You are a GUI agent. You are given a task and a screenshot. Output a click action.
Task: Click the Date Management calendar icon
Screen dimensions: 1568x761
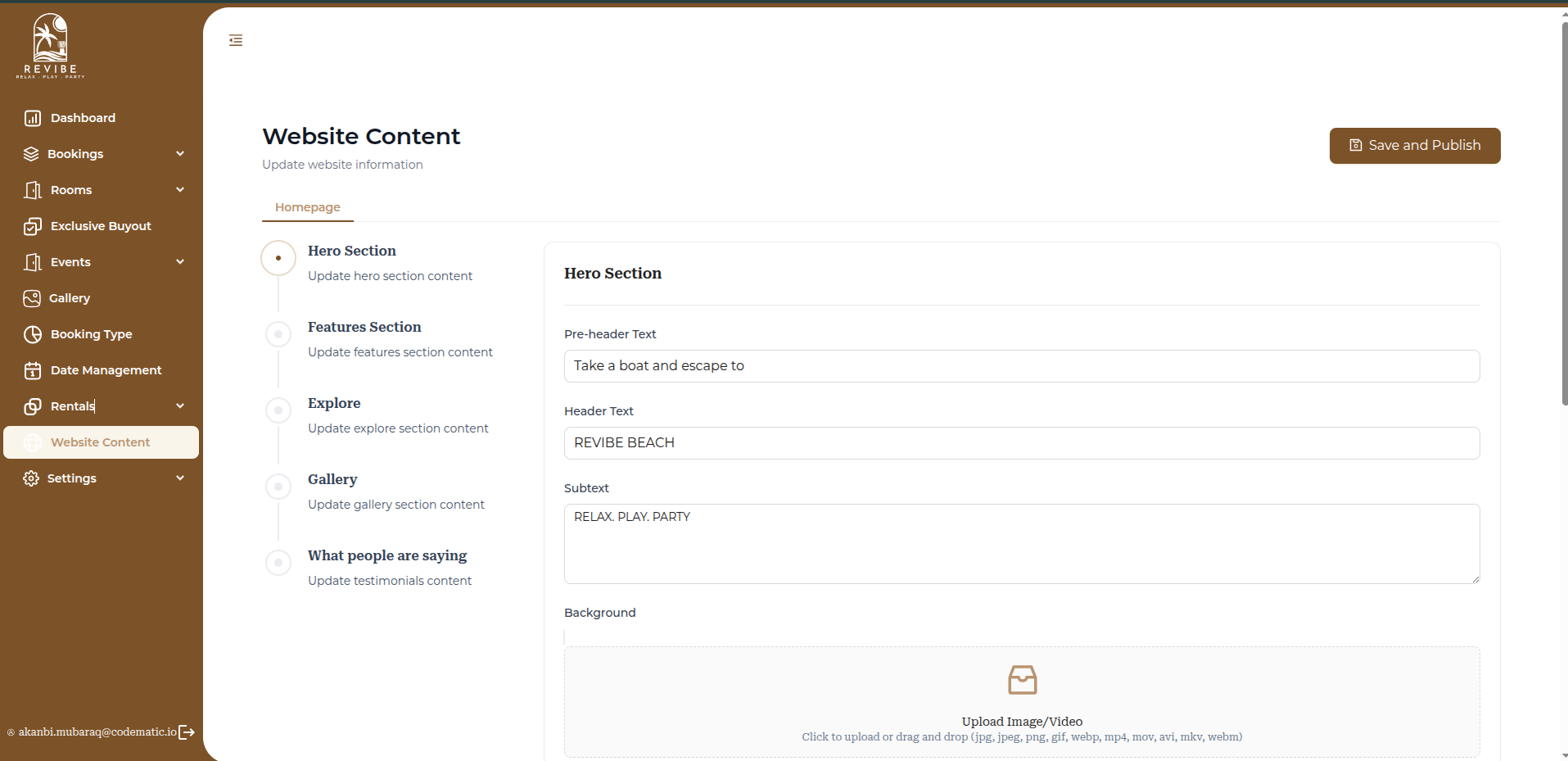point(33,370)
